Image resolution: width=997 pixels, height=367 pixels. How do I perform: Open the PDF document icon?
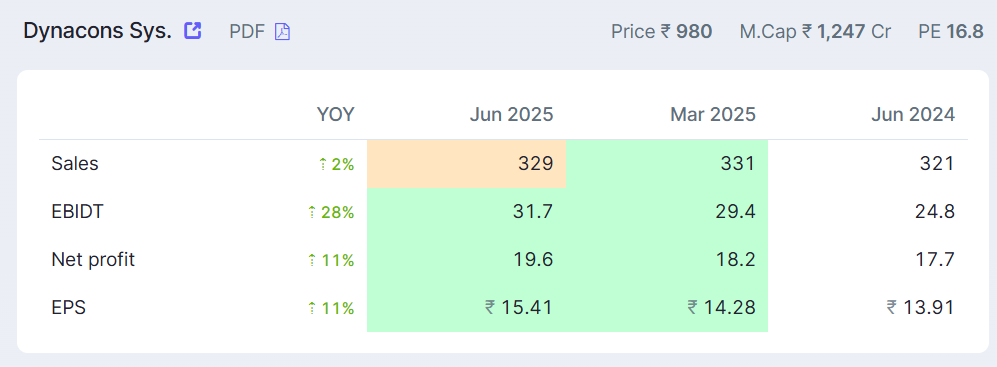(282, 31)
